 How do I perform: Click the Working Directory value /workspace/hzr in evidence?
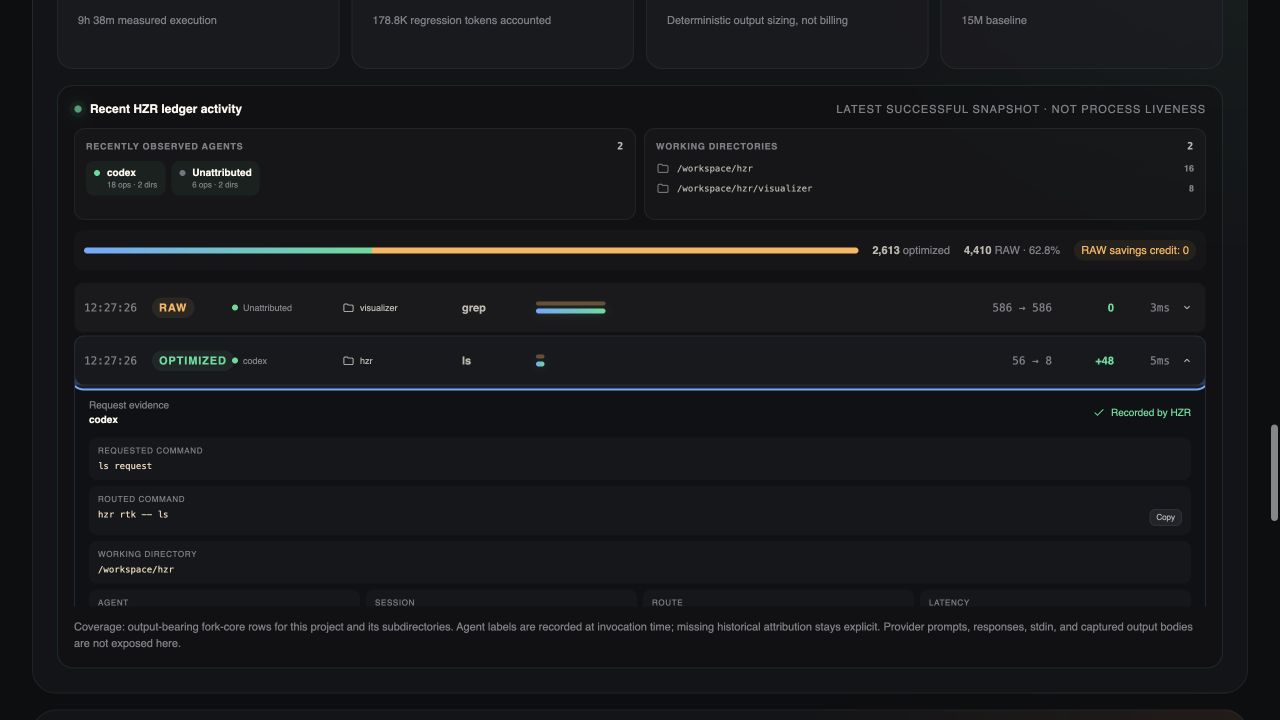click(x=136, y=570)
